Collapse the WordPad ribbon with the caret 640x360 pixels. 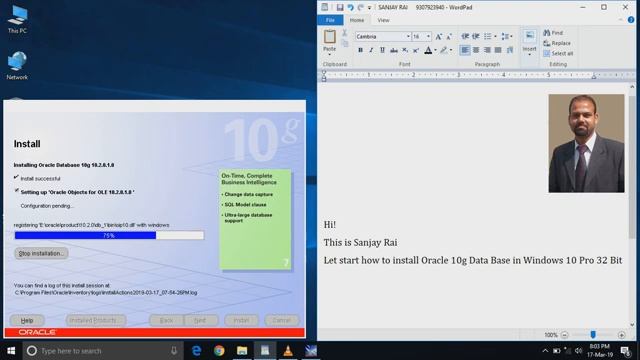tap(620, 20)
